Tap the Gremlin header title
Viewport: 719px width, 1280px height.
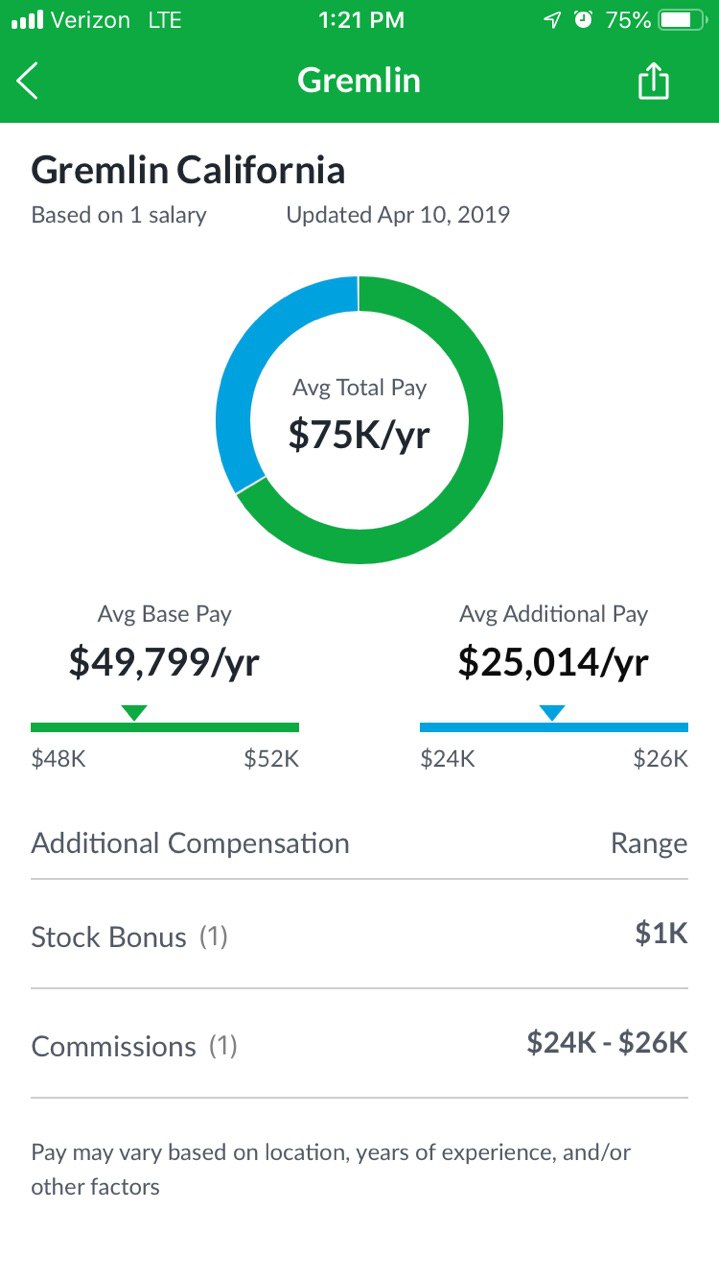tap(359, 80)
